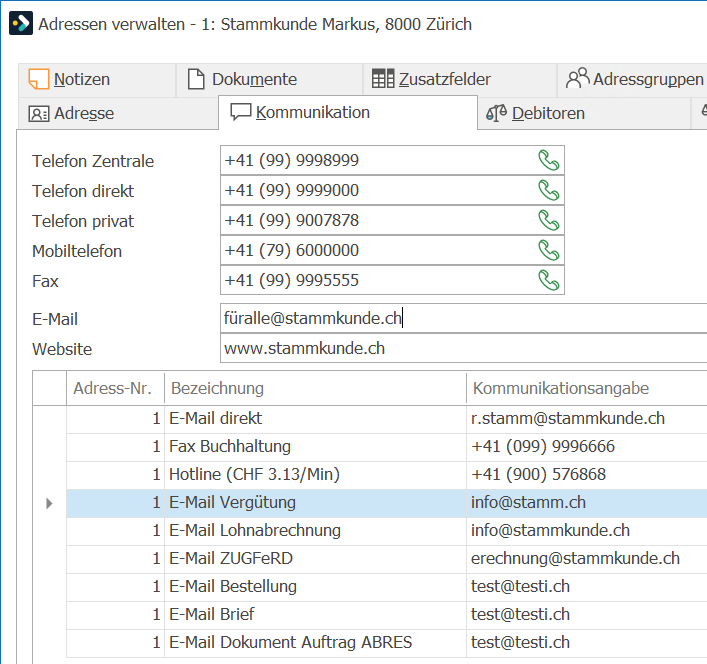Image resolution: width=707 pixels, height=664 pixels.
Task: Select the 'E-Mail ZUGFeRD' row
Action: click(x=386, y=559)
